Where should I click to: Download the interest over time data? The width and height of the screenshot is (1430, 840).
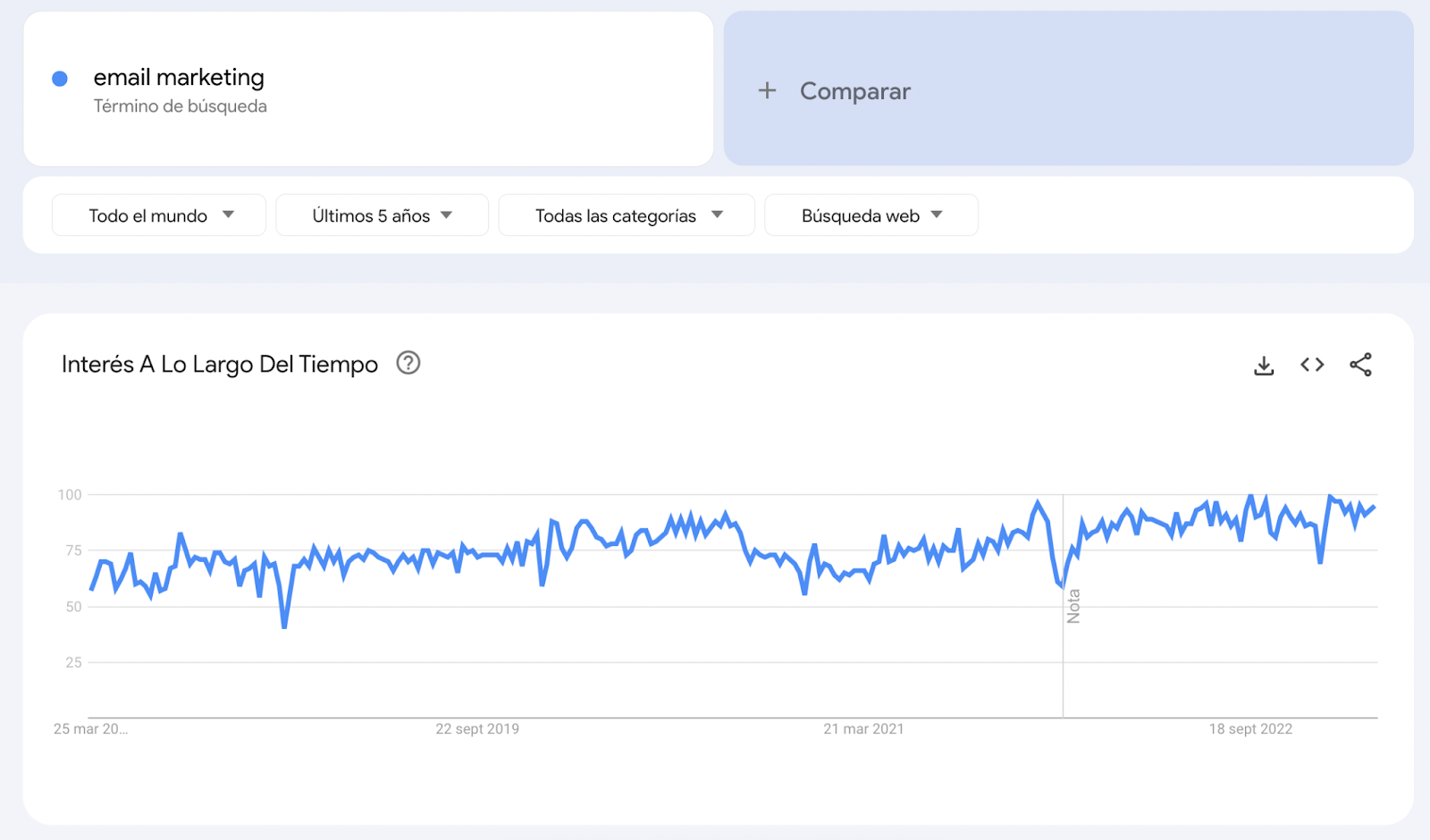tap(1264, 365)
